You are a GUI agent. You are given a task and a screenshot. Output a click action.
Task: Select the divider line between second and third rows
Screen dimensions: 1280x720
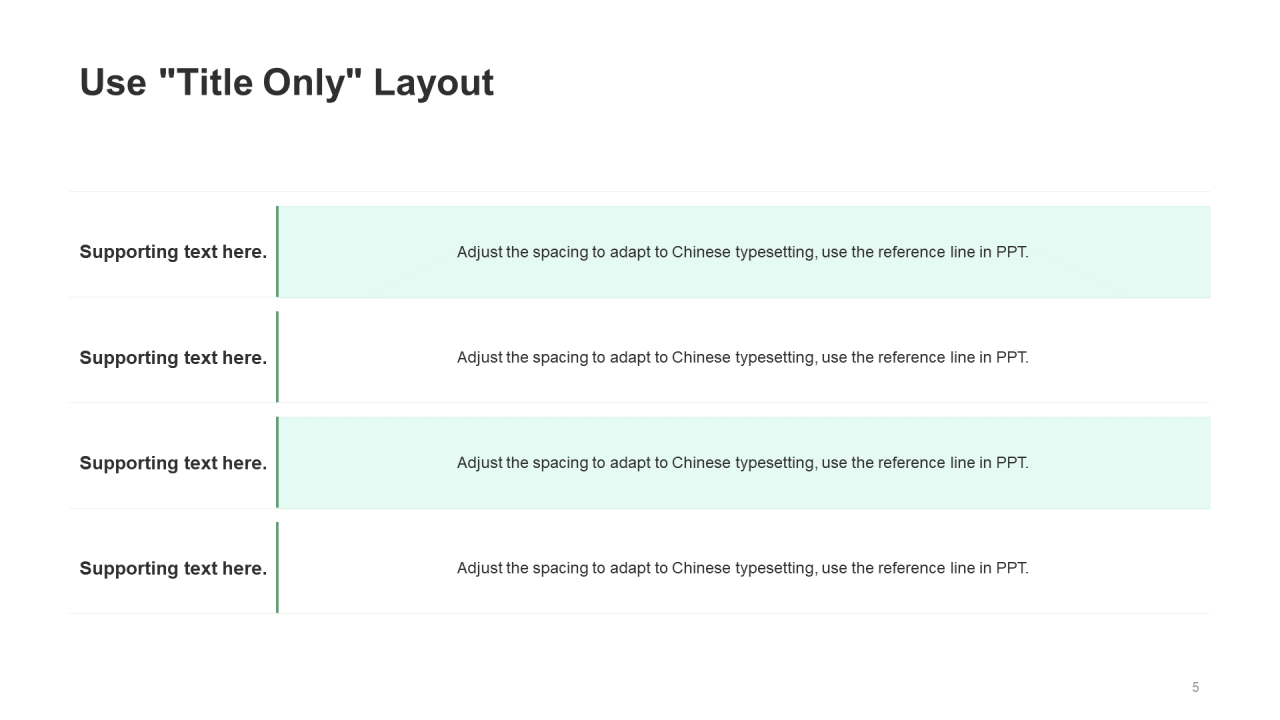tap(640, 402)
